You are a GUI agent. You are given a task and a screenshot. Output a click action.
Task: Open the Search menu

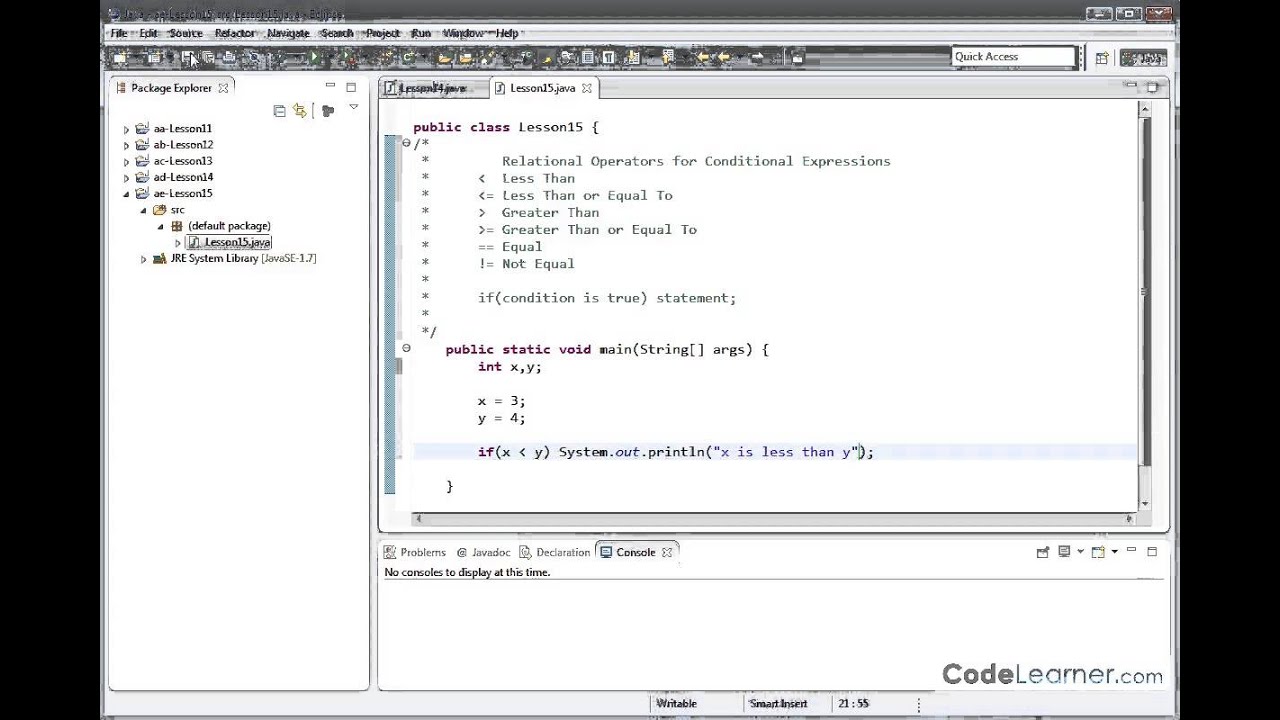tap(337, 33)
